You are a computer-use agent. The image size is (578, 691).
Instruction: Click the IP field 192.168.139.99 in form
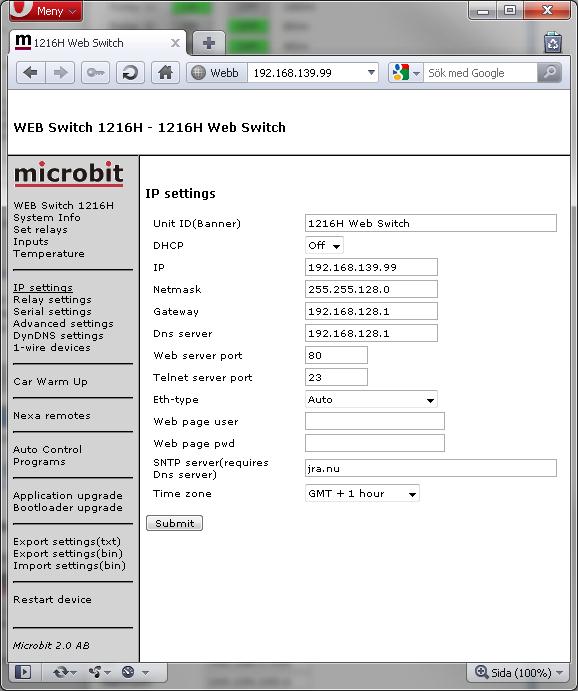pos(371,267)
